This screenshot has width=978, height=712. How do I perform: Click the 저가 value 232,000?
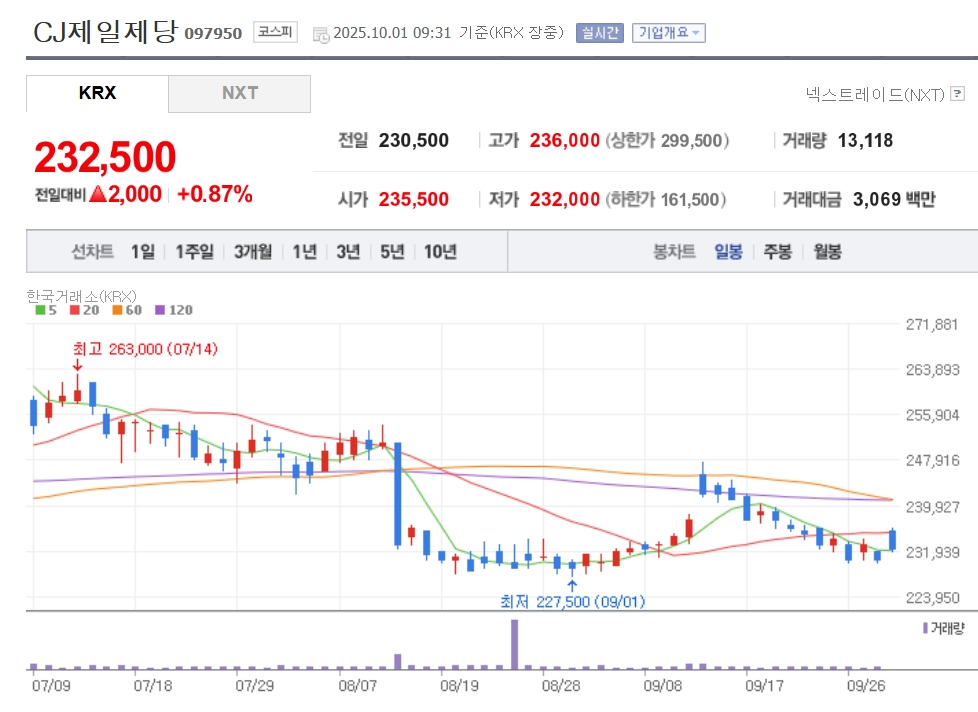(564, 199)
